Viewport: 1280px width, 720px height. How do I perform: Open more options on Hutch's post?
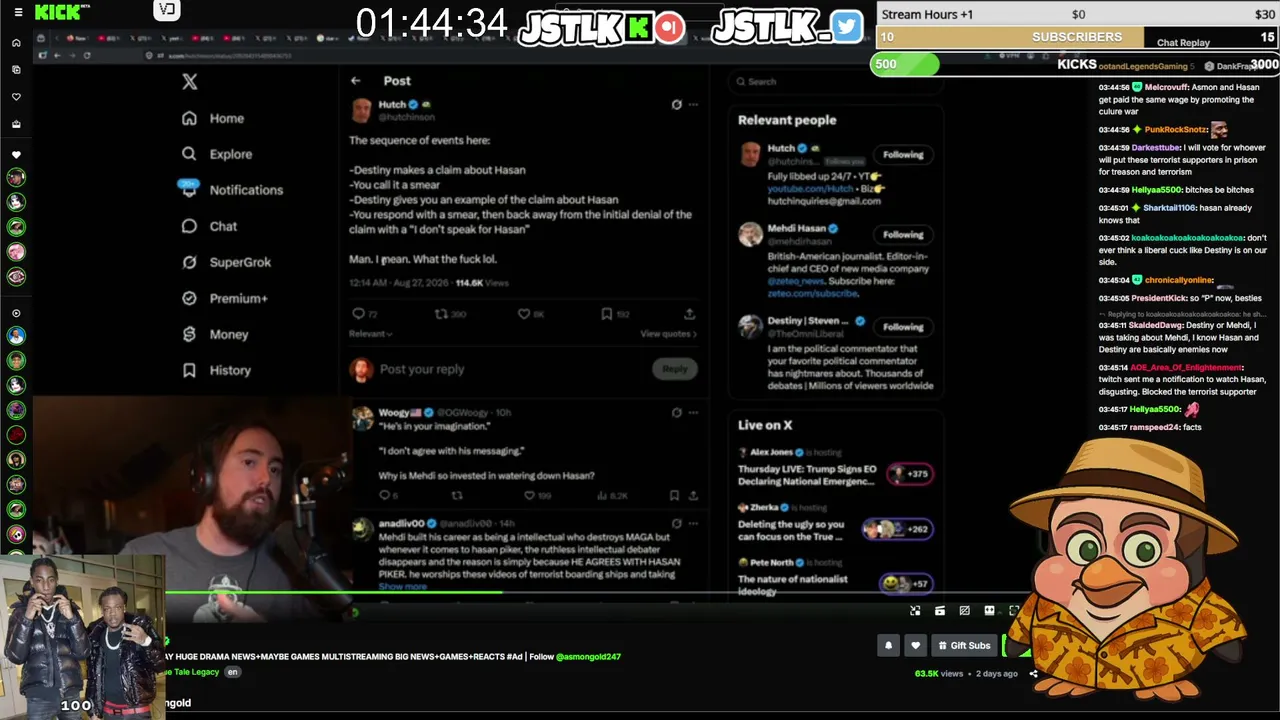point(693,104)
